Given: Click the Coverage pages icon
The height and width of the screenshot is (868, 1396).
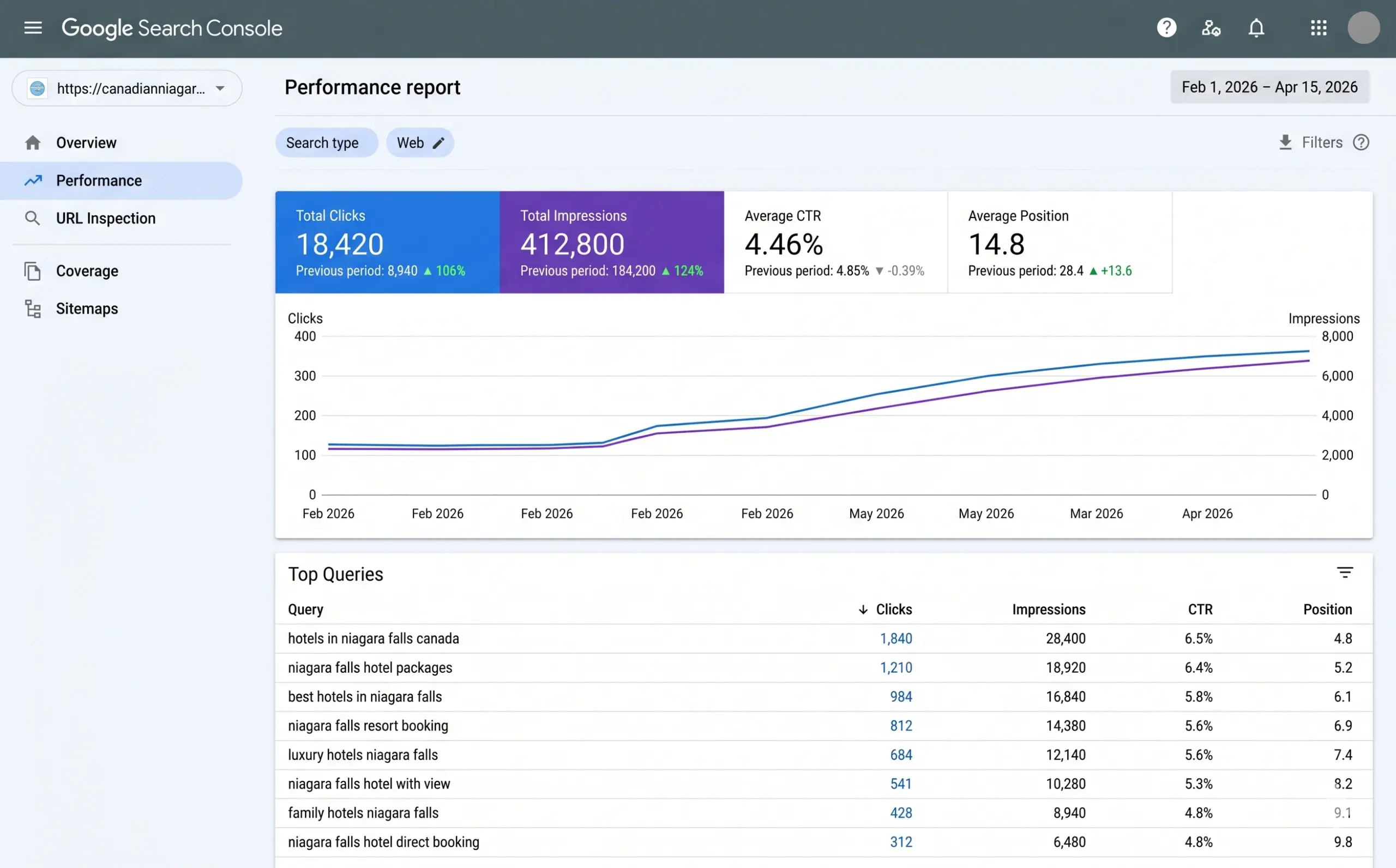Looking at the screenshot, I should [33, 271].
